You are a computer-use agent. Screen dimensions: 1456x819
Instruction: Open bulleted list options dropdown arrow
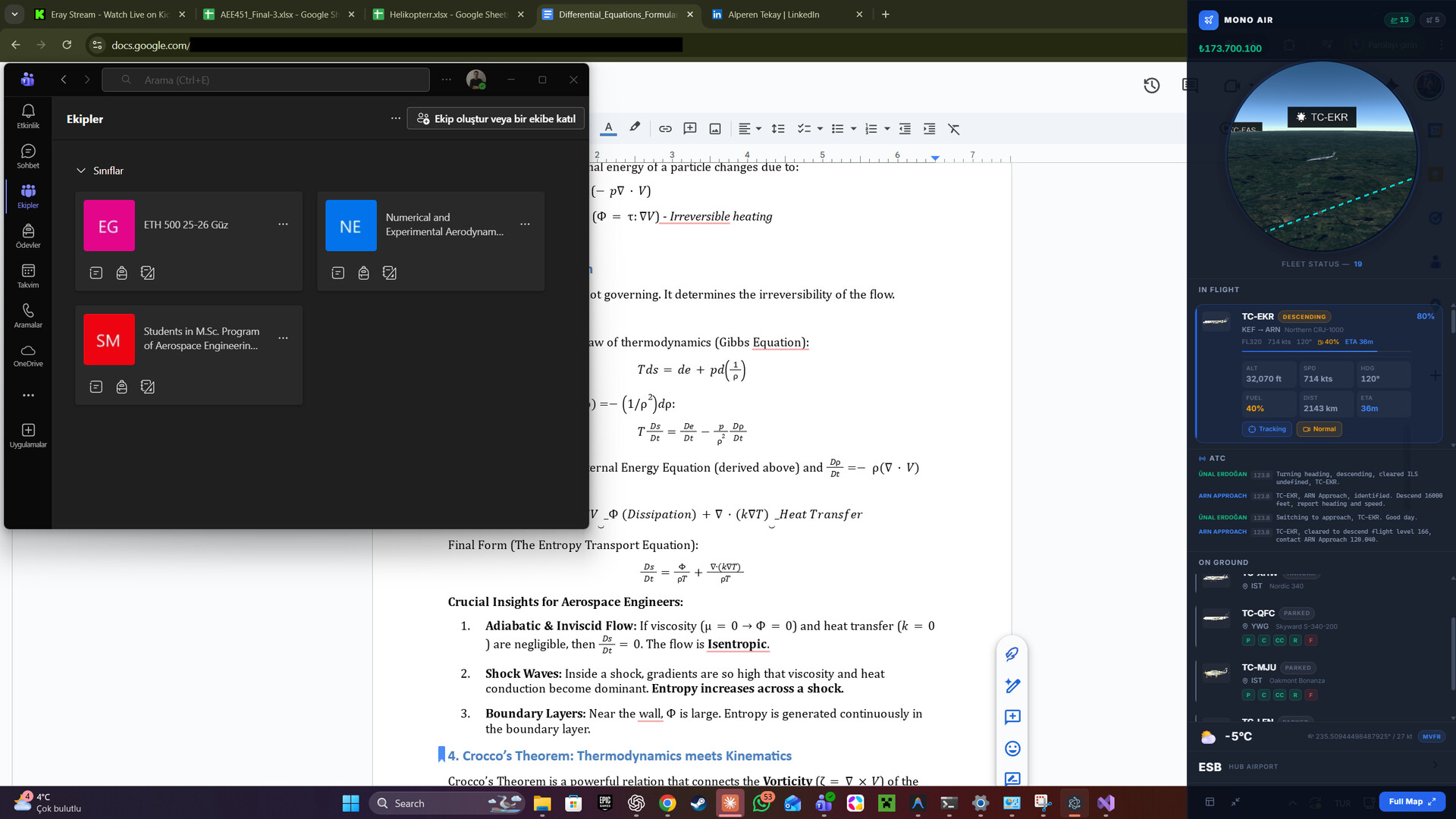click(x=854, y=129)
